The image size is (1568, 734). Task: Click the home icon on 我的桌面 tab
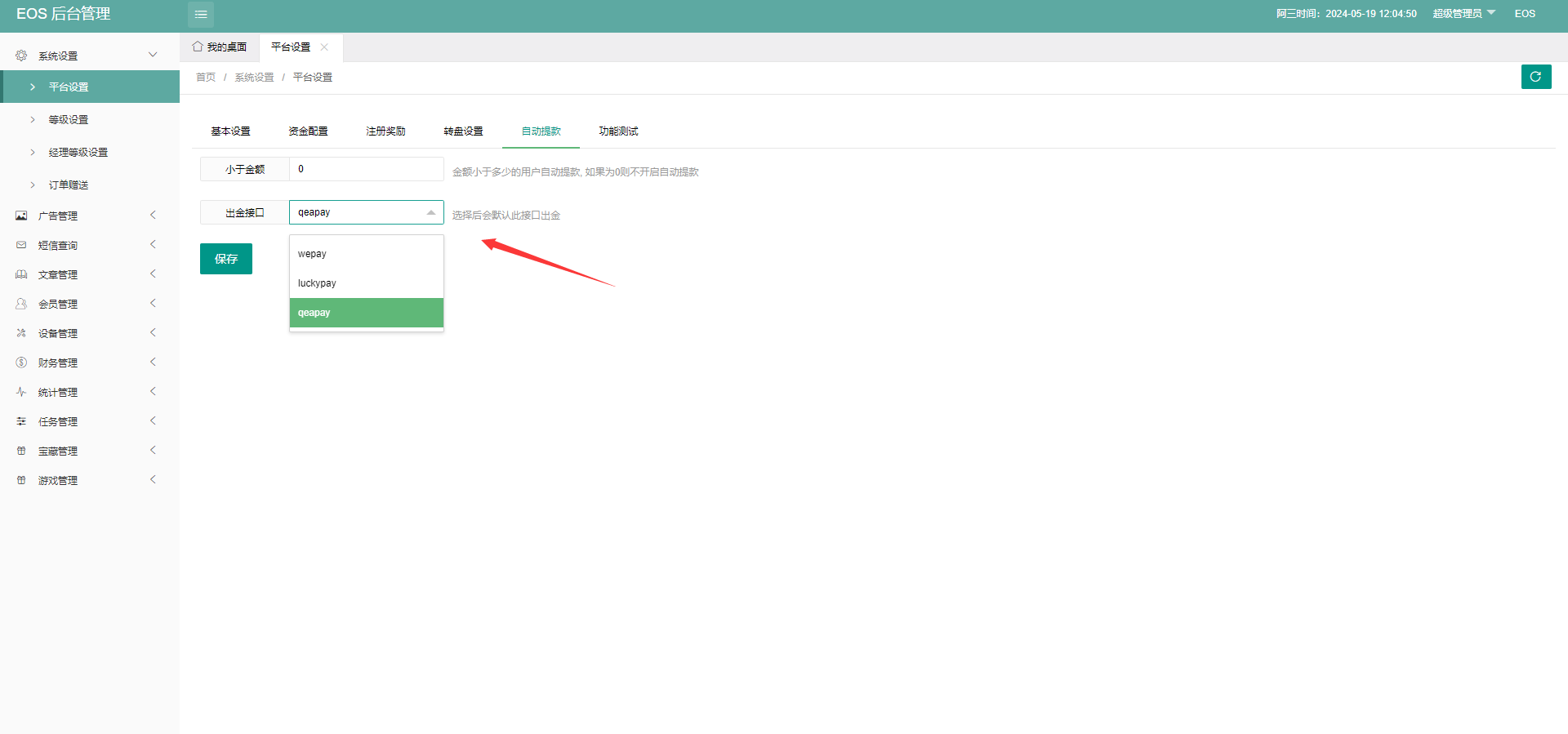[198, 47]
